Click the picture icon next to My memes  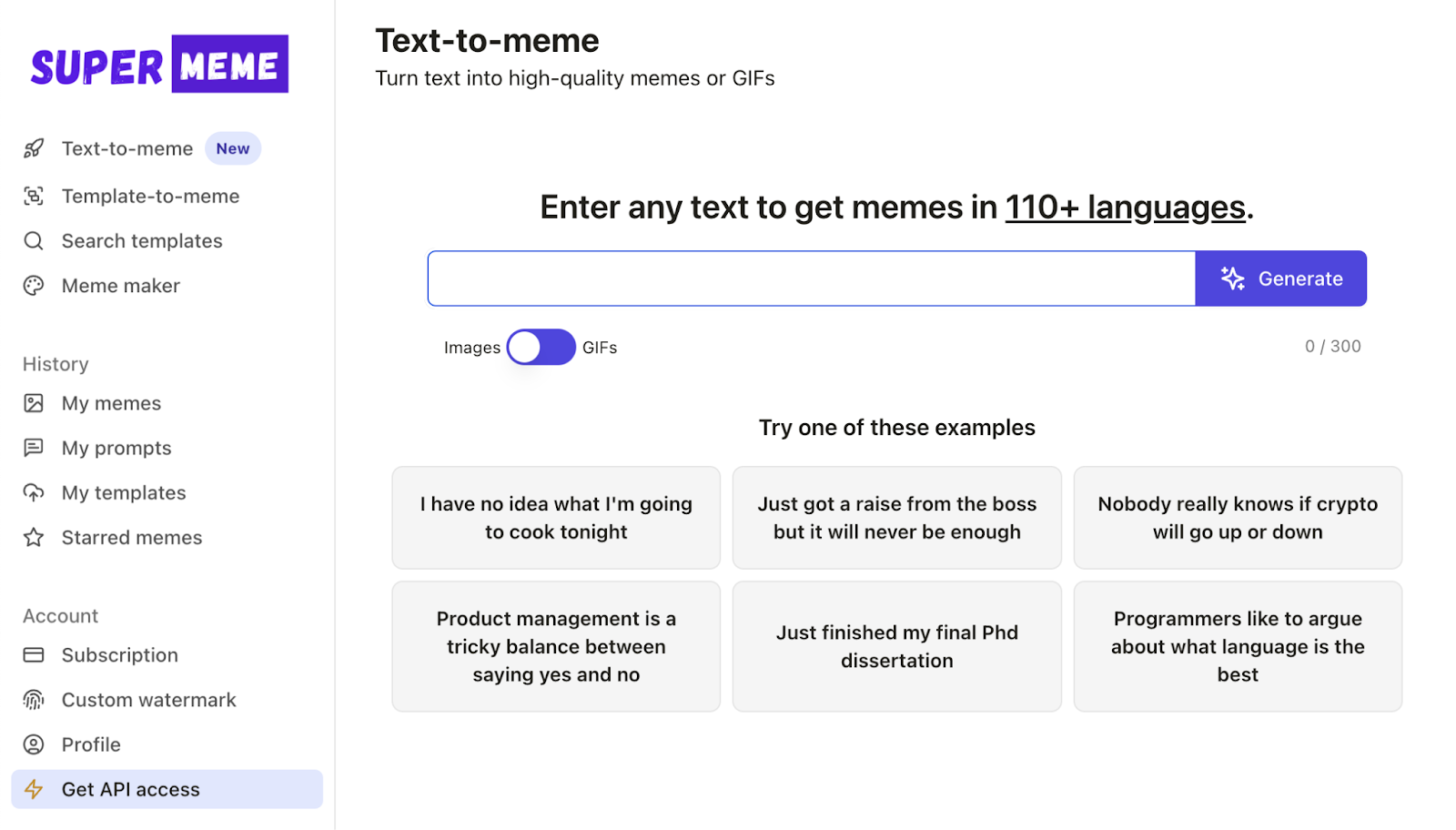[34, 402]
